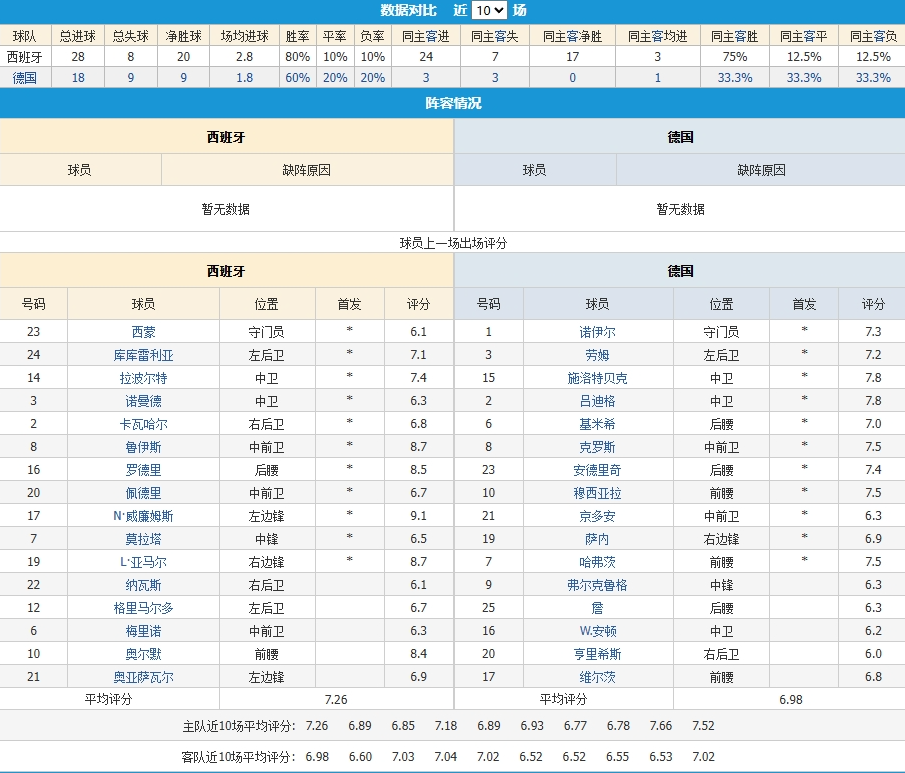Open substitute 奥尔默 player link
This screenshot has height=773, width=905.
[143, 654]
